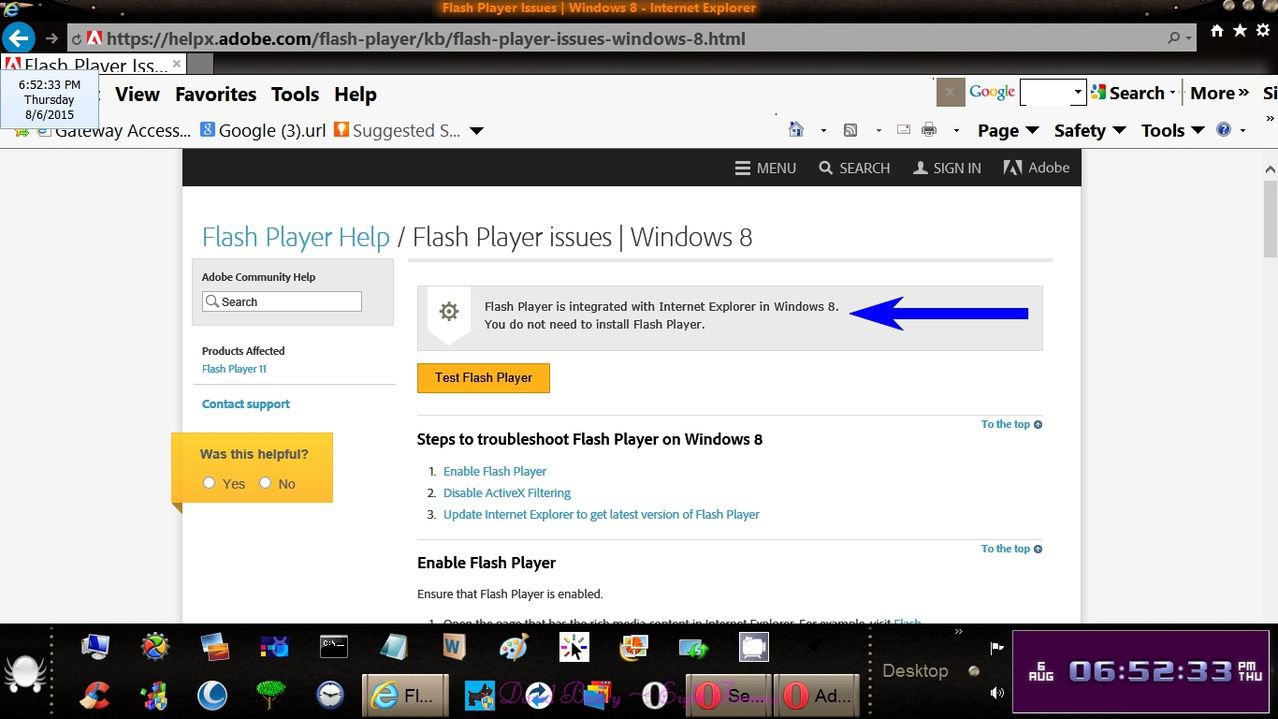Open Adobe site MENU
This screenshot has height=719, width=1278.
[x=765, y=168]
